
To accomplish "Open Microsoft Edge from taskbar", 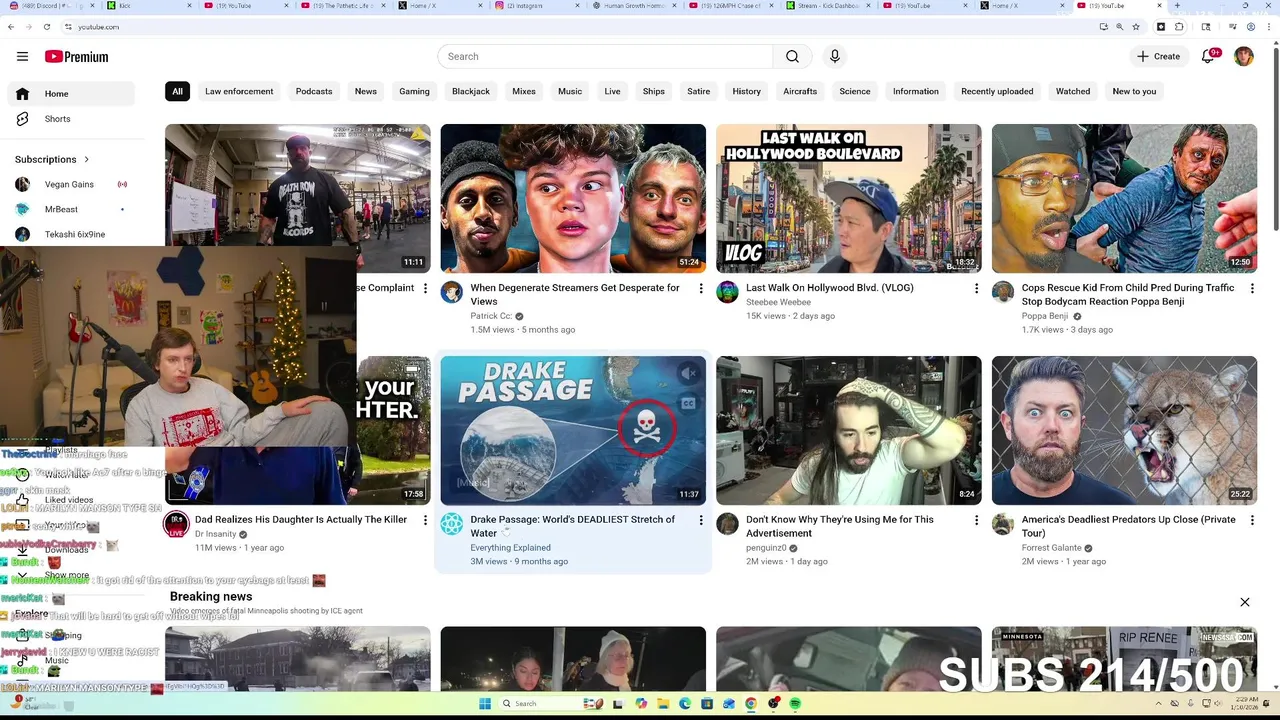I will pyautogui.click(x=684, y=704).
